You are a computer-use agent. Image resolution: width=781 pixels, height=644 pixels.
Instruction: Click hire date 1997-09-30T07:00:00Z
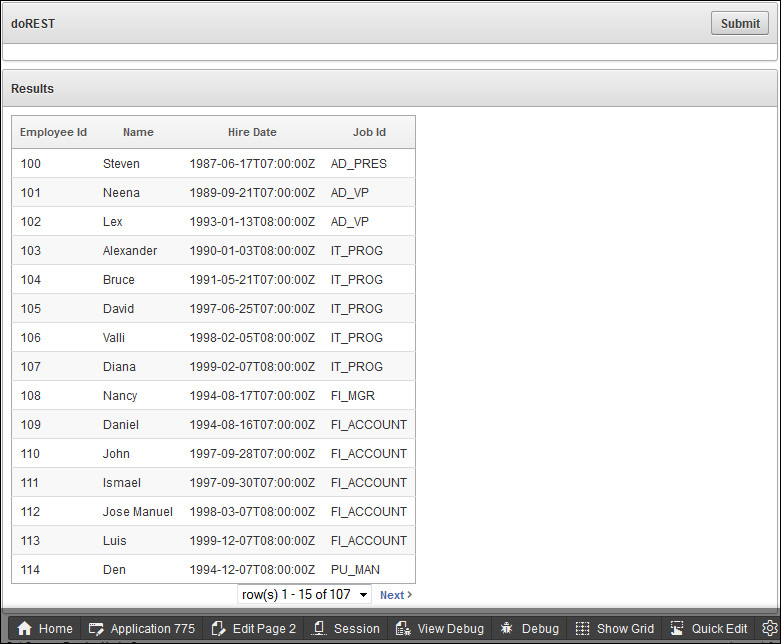pos(252,482)
